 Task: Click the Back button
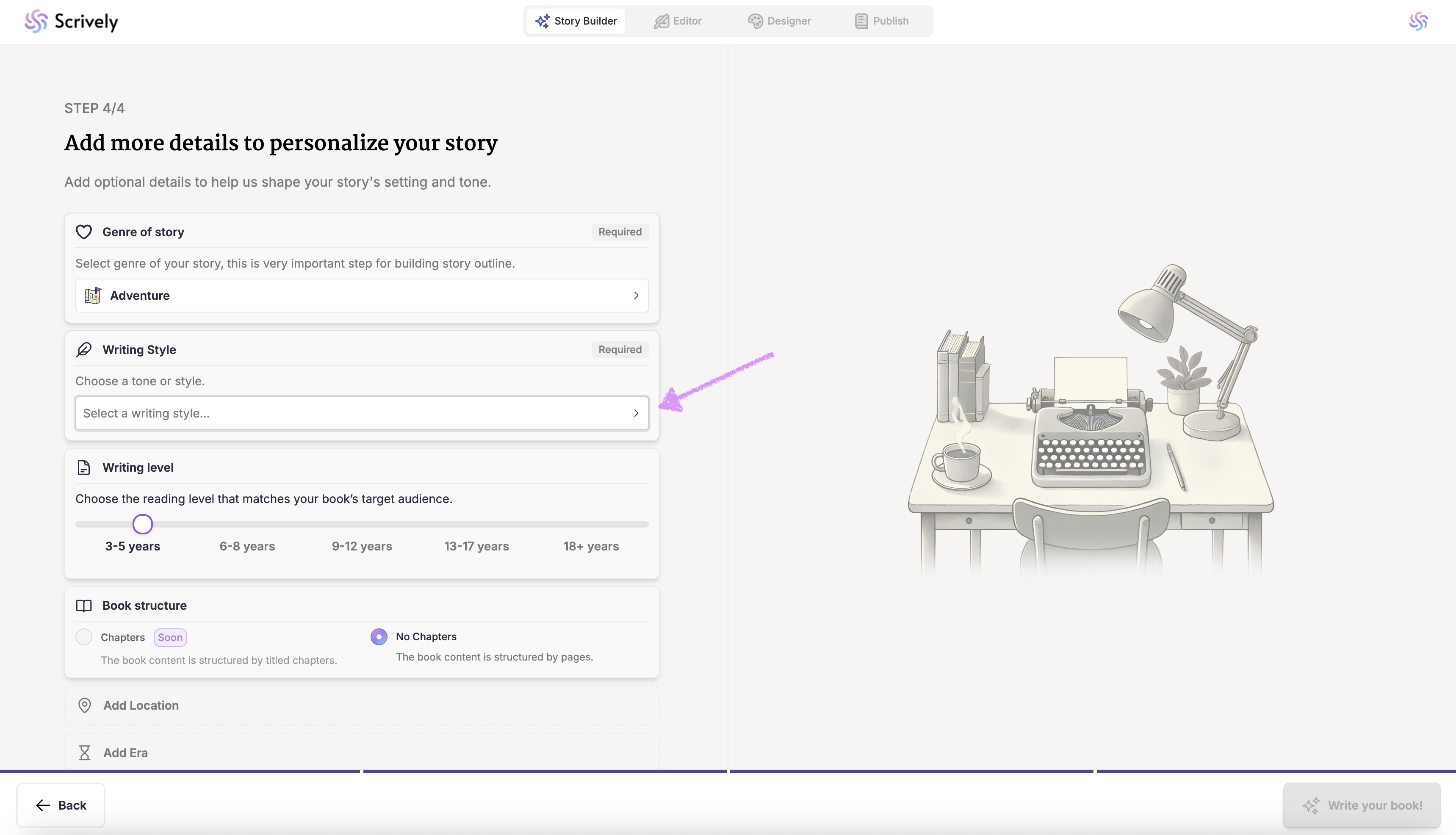pos(61,805)
